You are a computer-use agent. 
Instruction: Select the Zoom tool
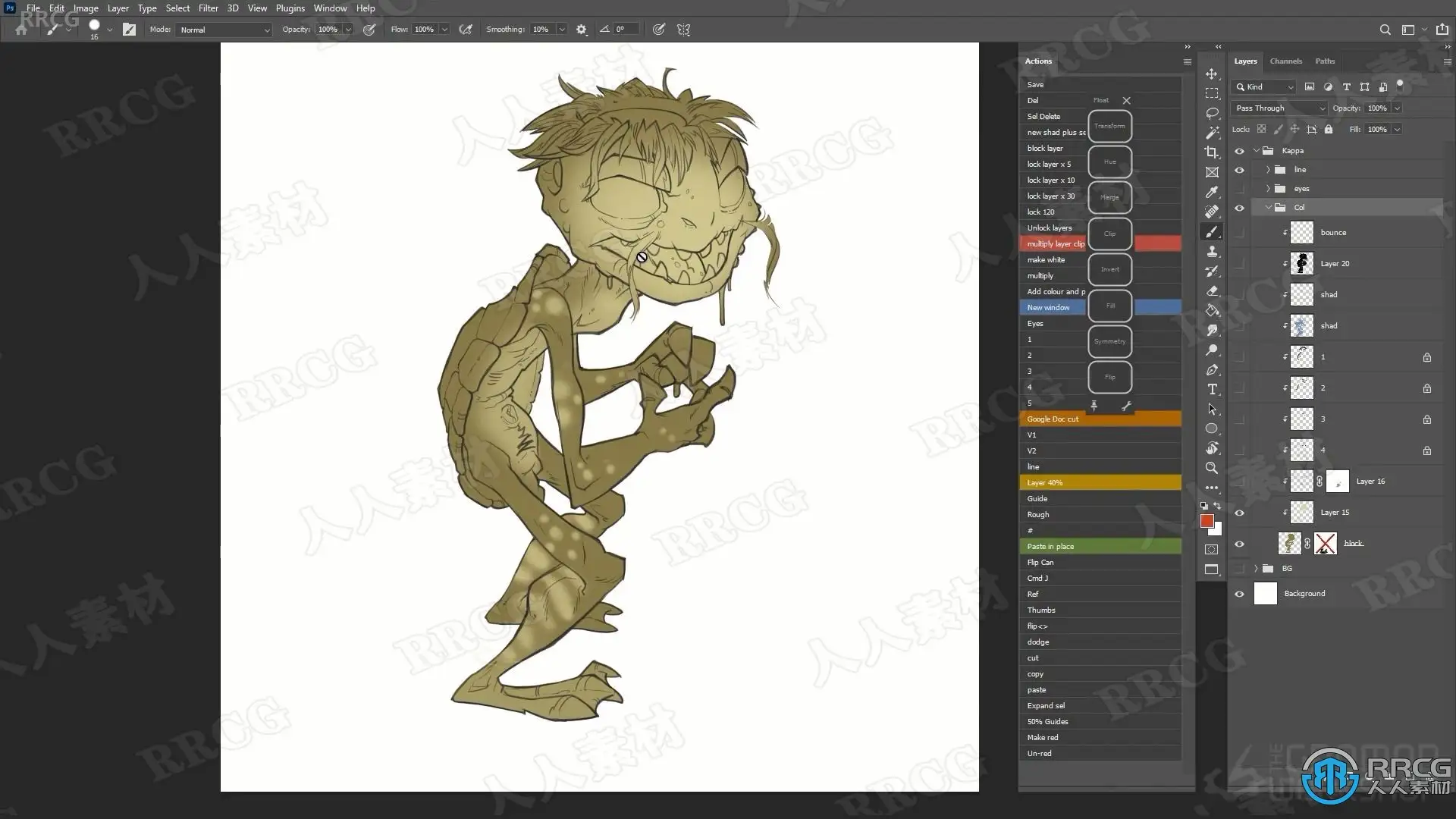1212,468
